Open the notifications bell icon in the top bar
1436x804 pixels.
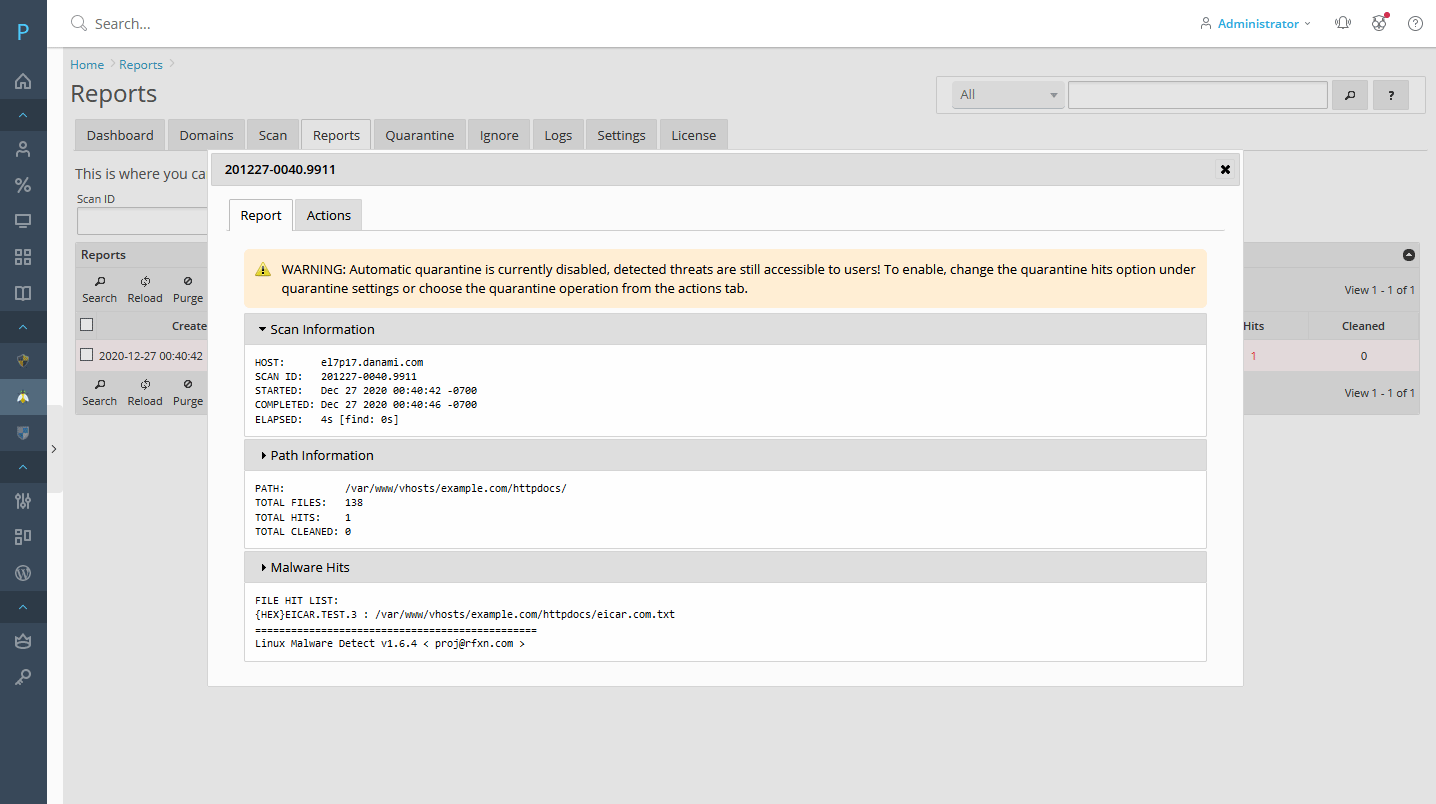click(x=1343, y=23)
